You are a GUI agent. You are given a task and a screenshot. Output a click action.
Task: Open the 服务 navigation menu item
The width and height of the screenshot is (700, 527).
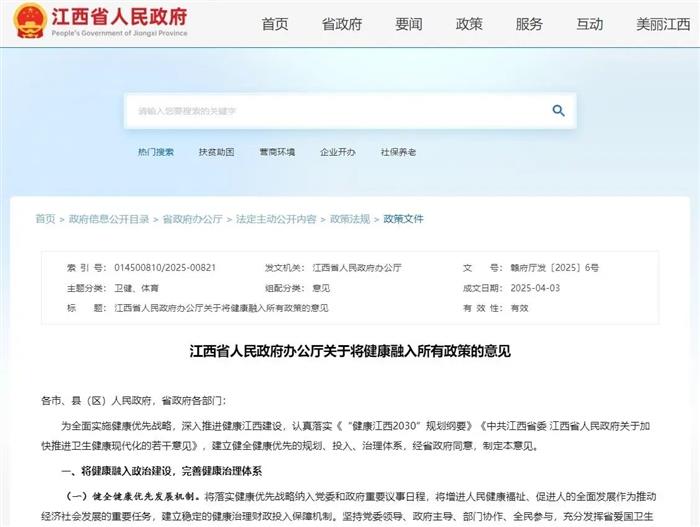(529, 24)
